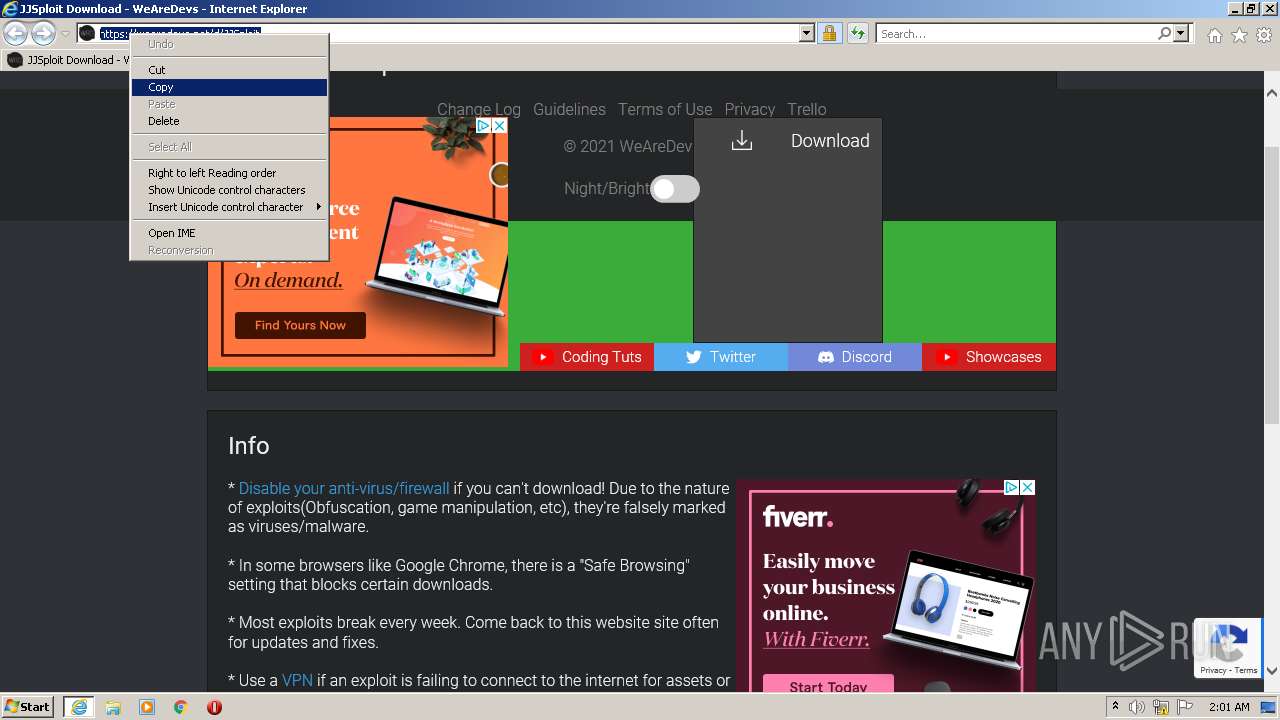Click the Info heading text

pyautogui.click(x=248, y=446)
